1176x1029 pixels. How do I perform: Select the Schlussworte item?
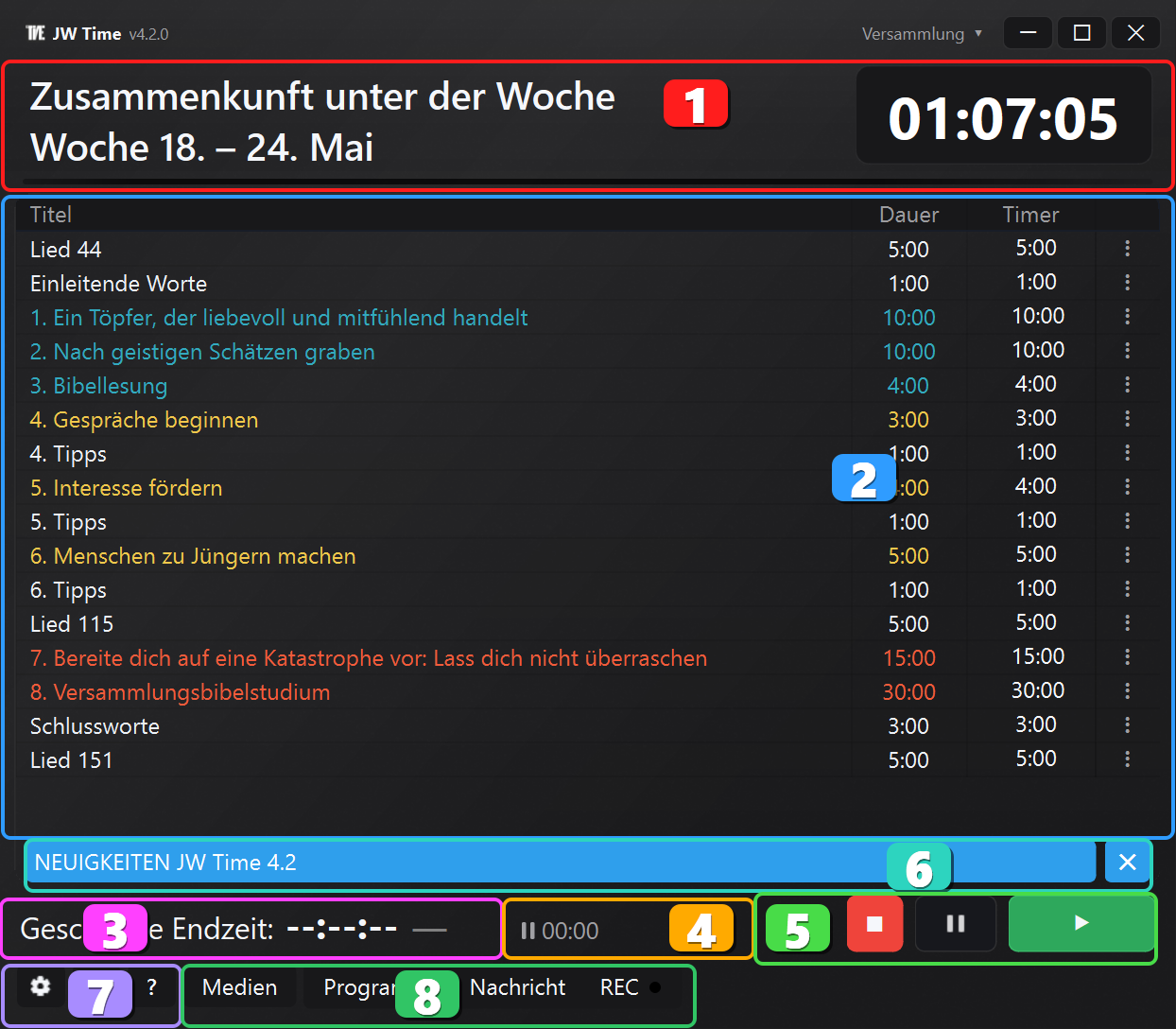point(95,726)
